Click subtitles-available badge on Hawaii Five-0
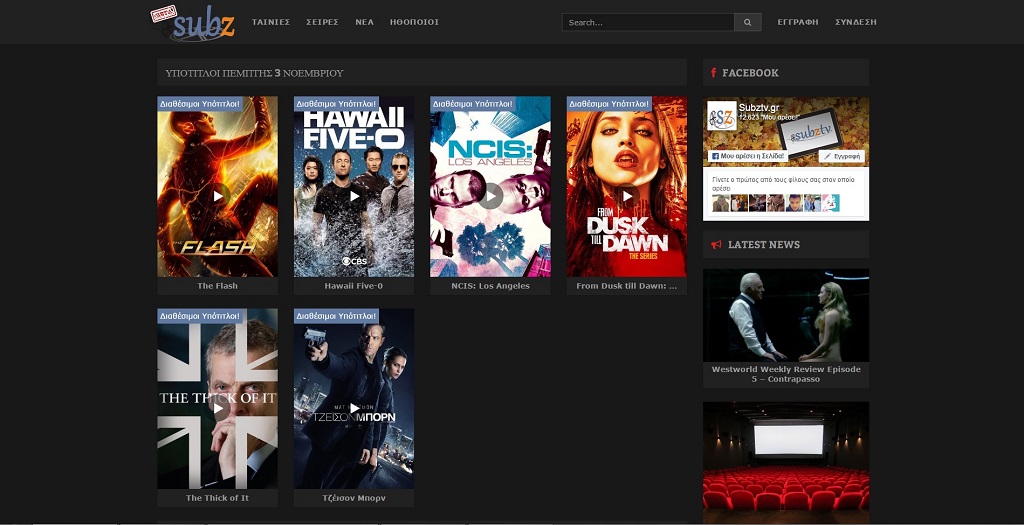Viewport: 1024px width, 525px height. click(337, 104)
